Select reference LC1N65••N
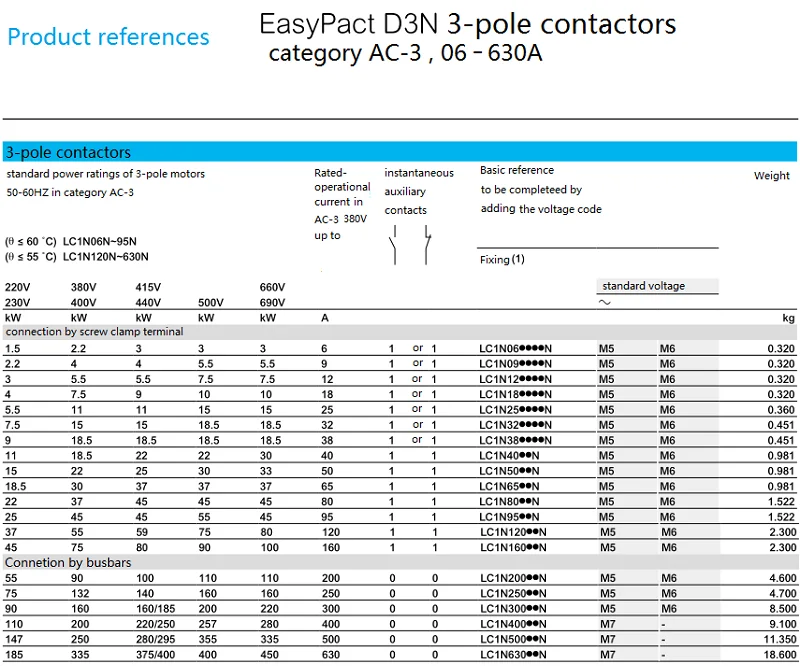 (x=509, y=486)
